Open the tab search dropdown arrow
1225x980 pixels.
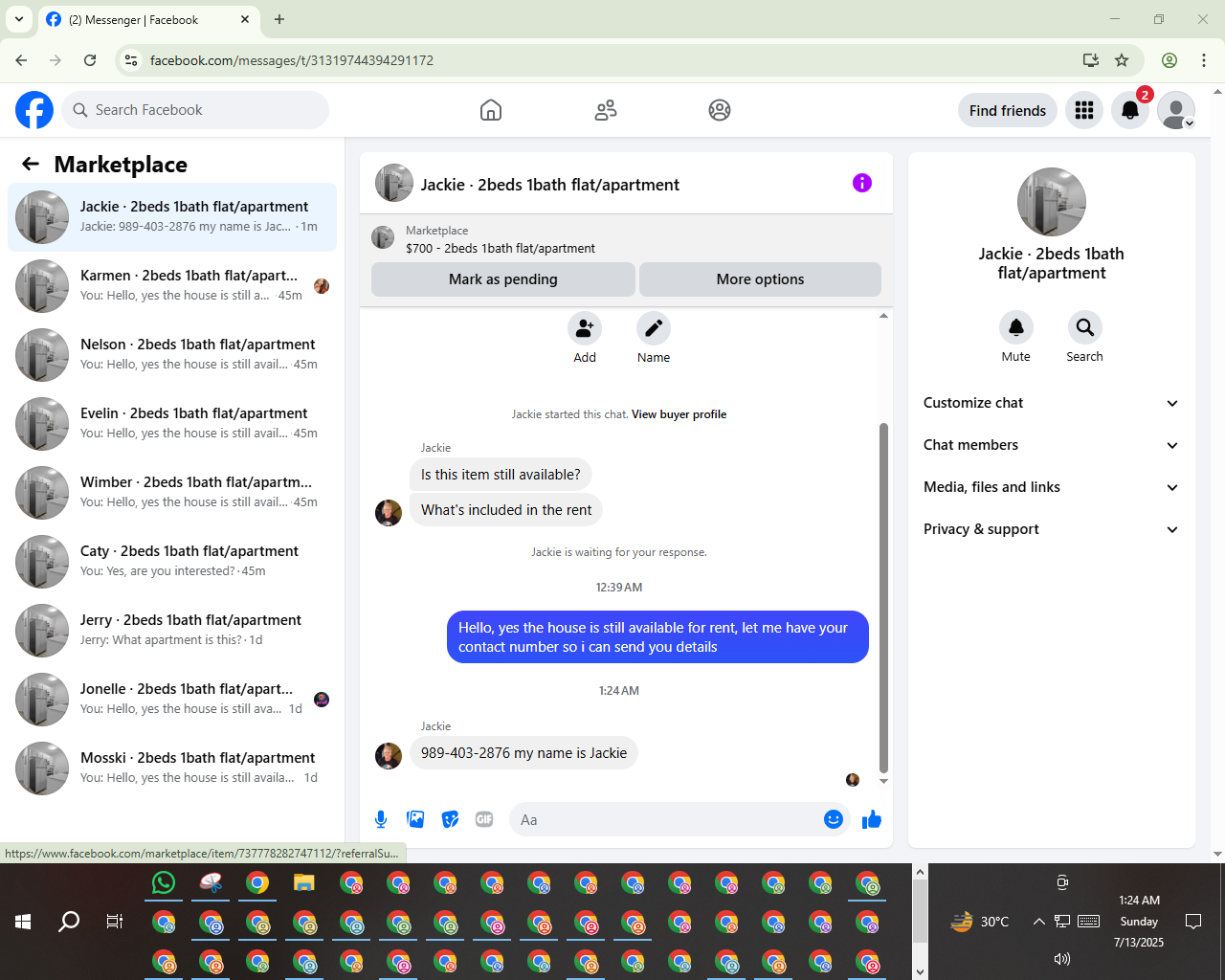pos(19,19)
